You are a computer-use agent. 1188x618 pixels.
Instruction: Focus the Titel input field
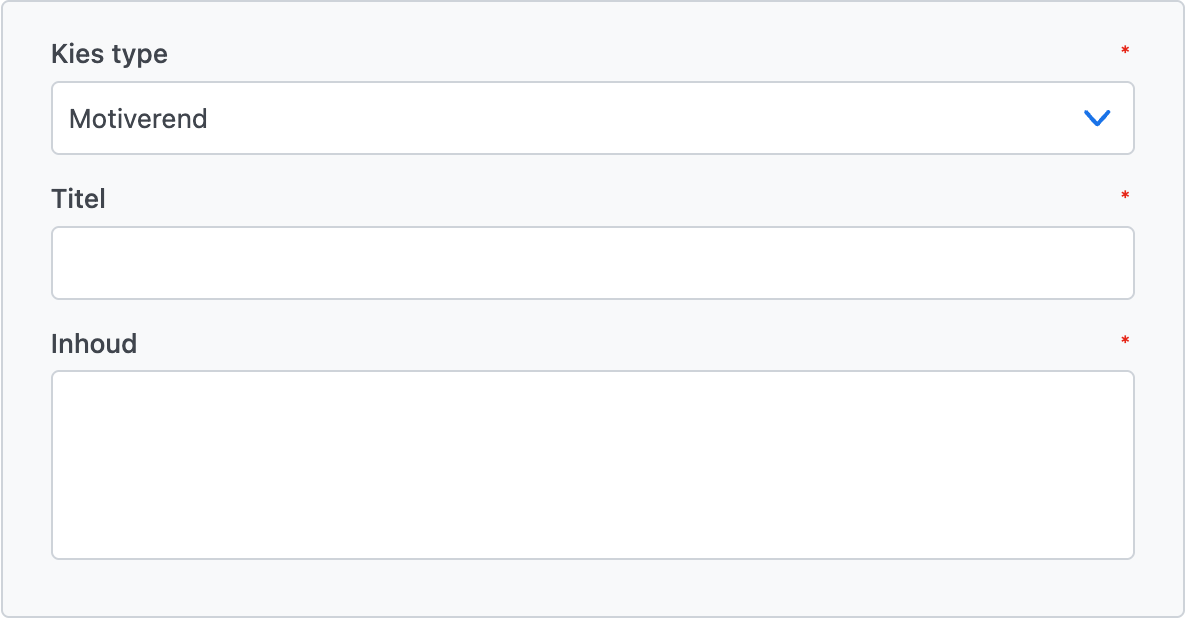click(592, 263)
